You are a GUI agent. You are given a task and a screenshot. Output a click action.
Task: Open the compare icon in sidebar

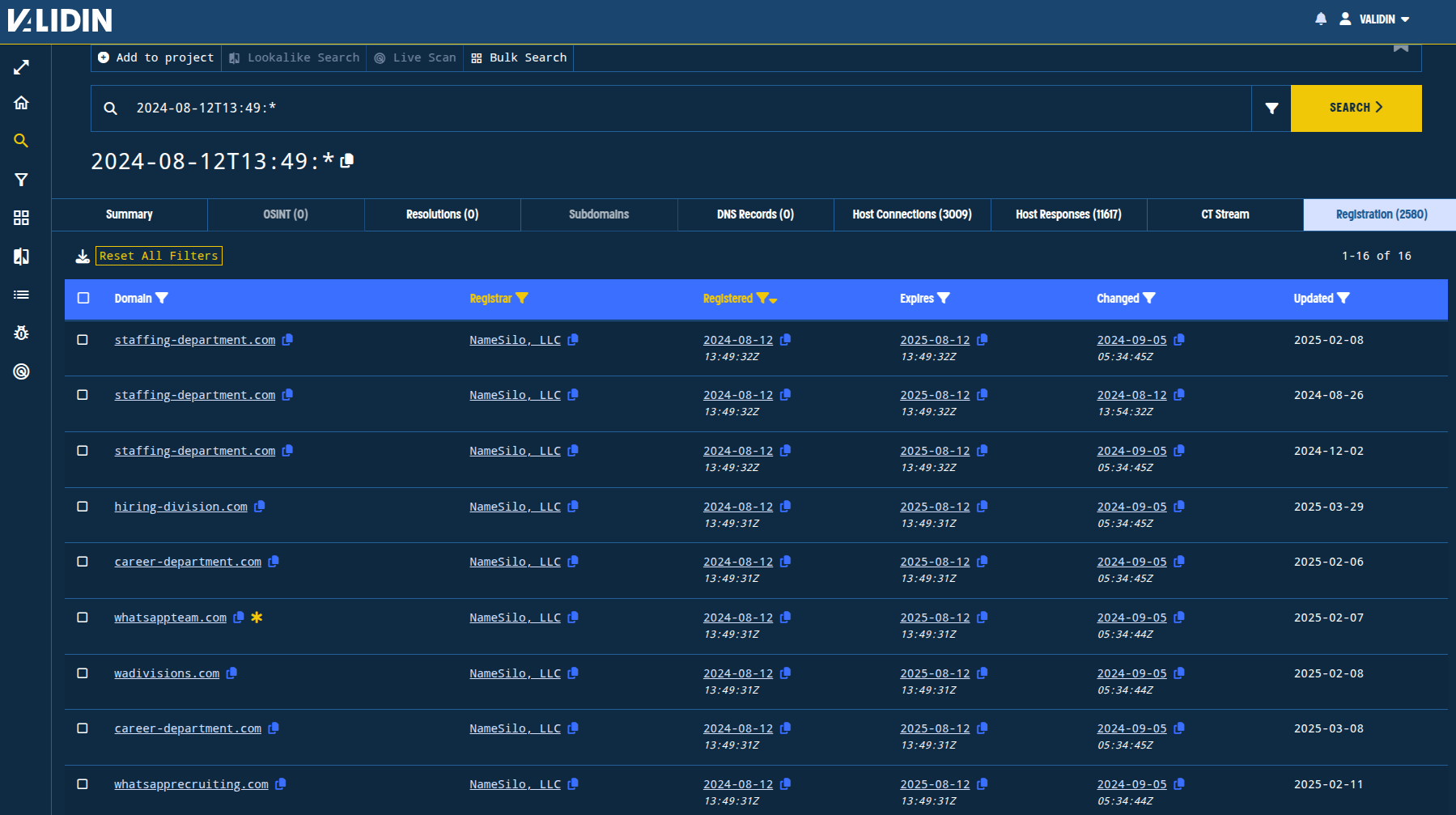click(22, 257)
